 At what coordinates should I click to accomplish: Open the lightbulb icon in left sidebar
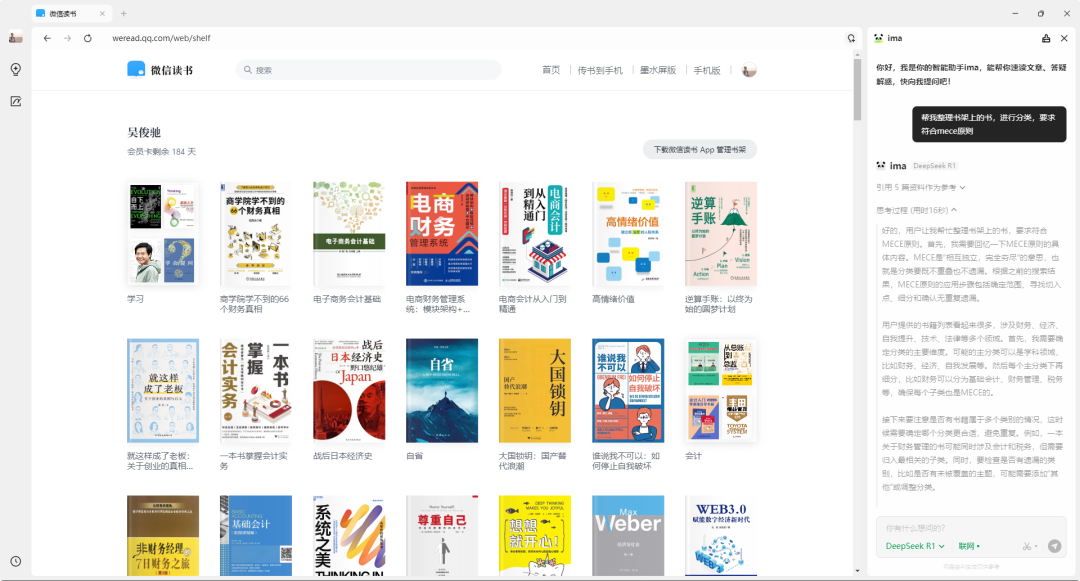(16, 70)
